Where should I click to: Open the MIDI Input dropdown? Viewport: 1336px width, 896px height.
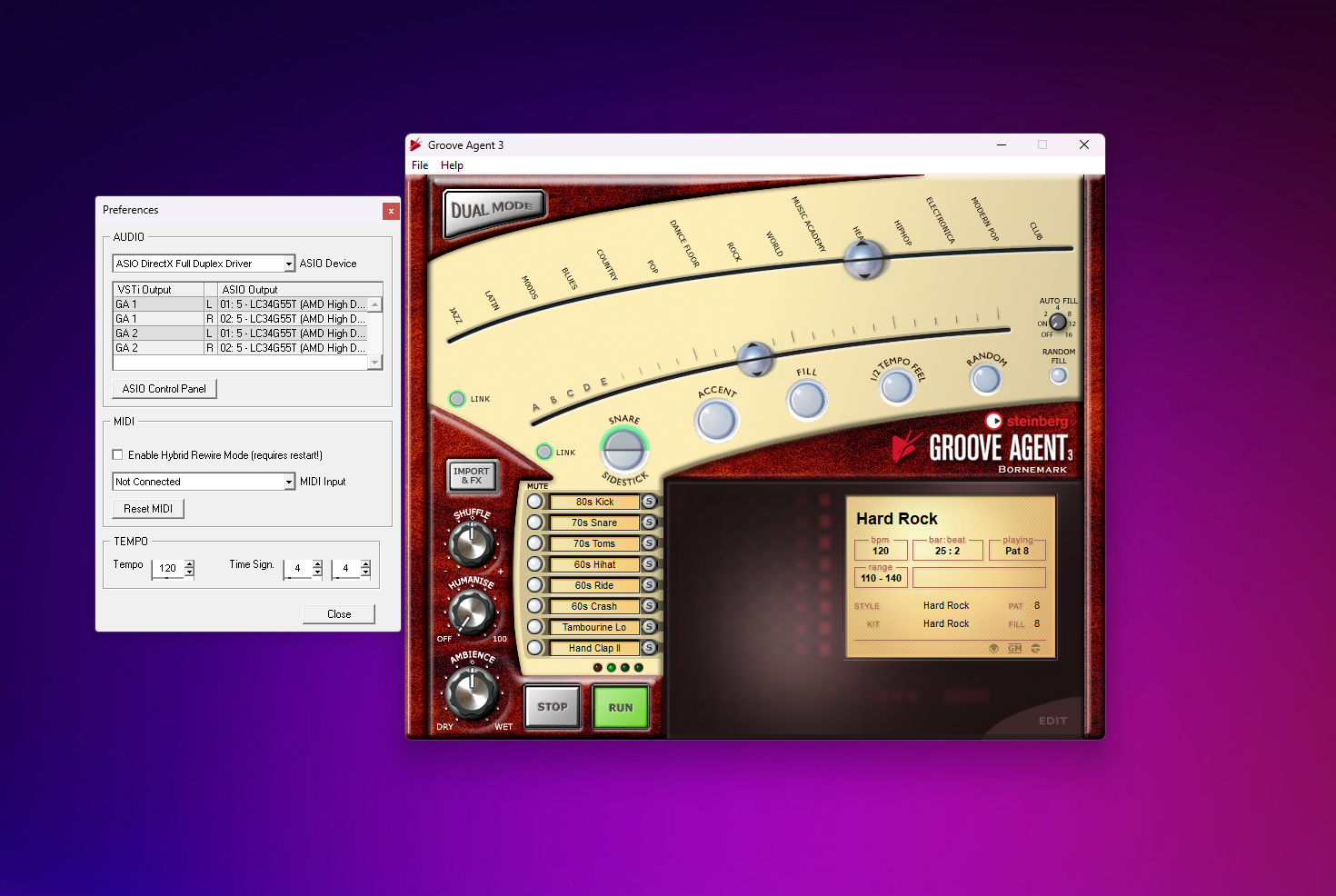point(289,482)
